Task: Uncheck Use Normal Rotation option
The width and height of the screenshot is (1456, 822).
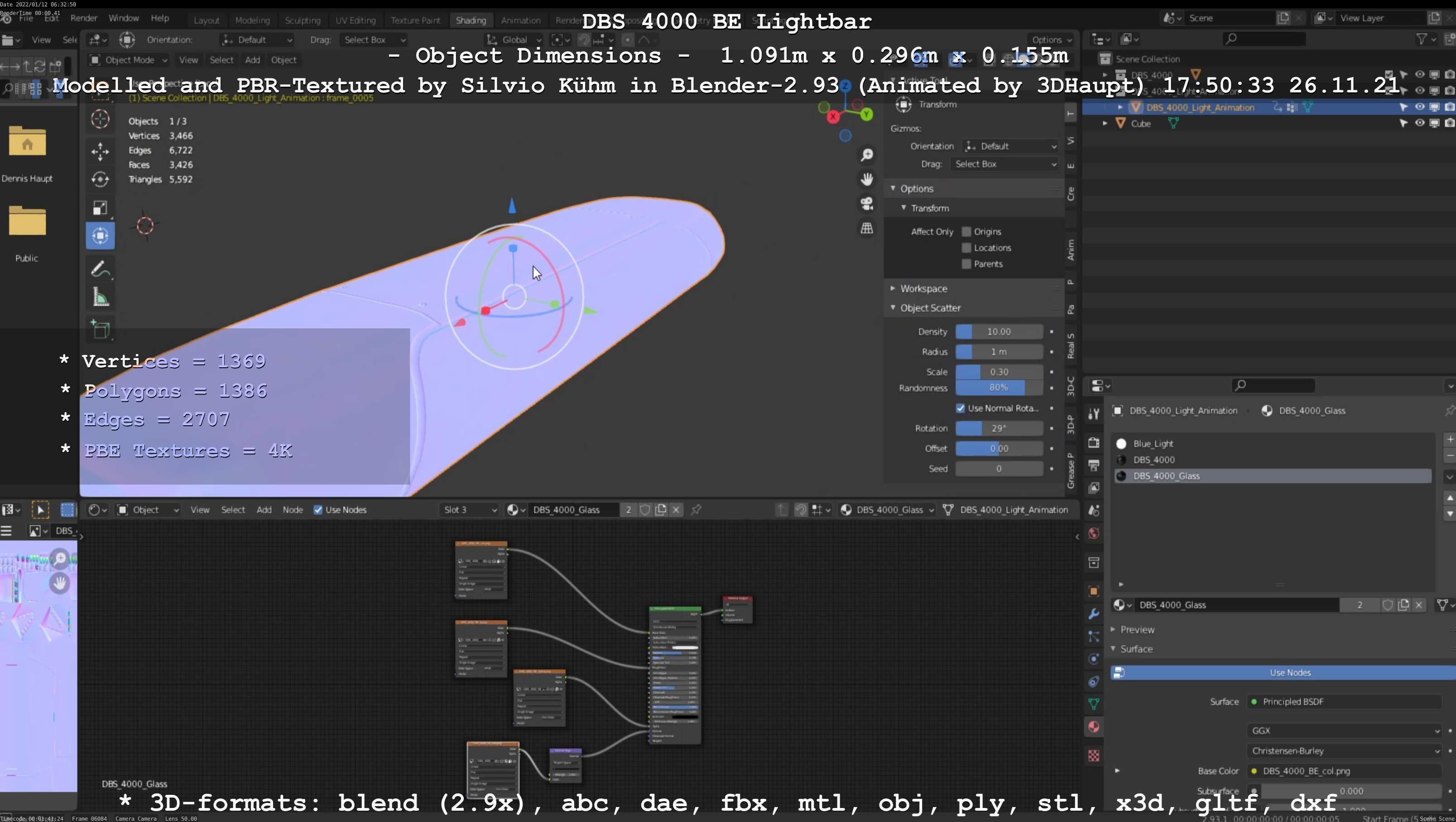Action: click(x=960, y=408)
